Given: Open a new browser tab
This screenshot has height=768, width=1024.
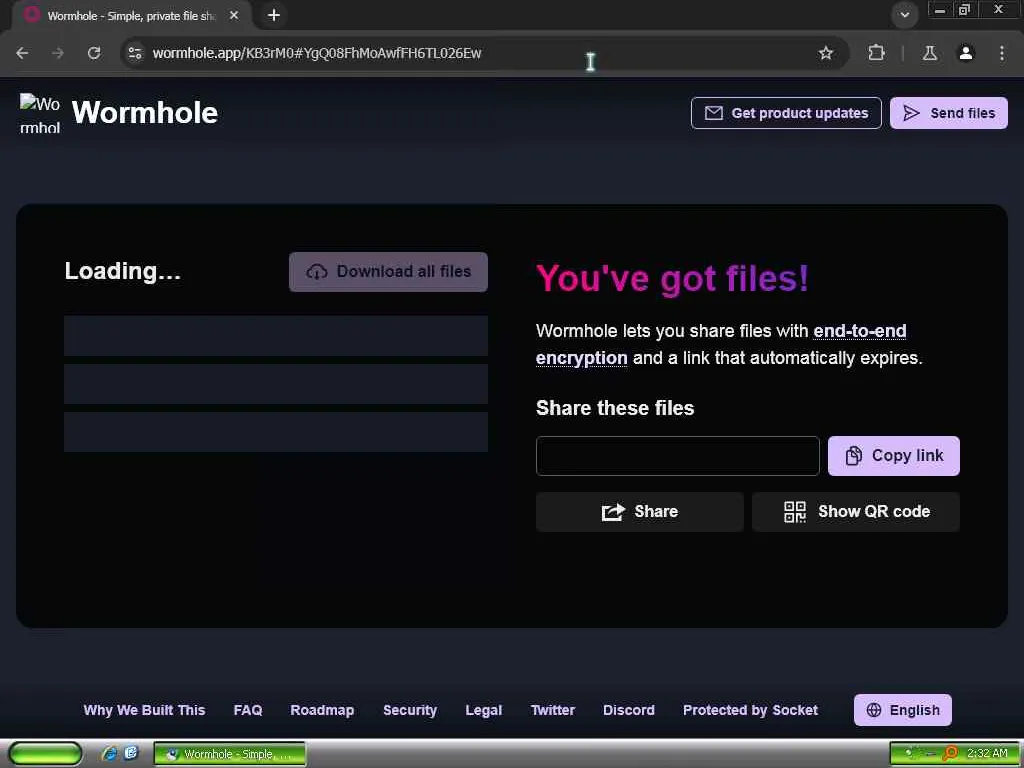Looking at the screenshot, I should (x=274, y=15).
